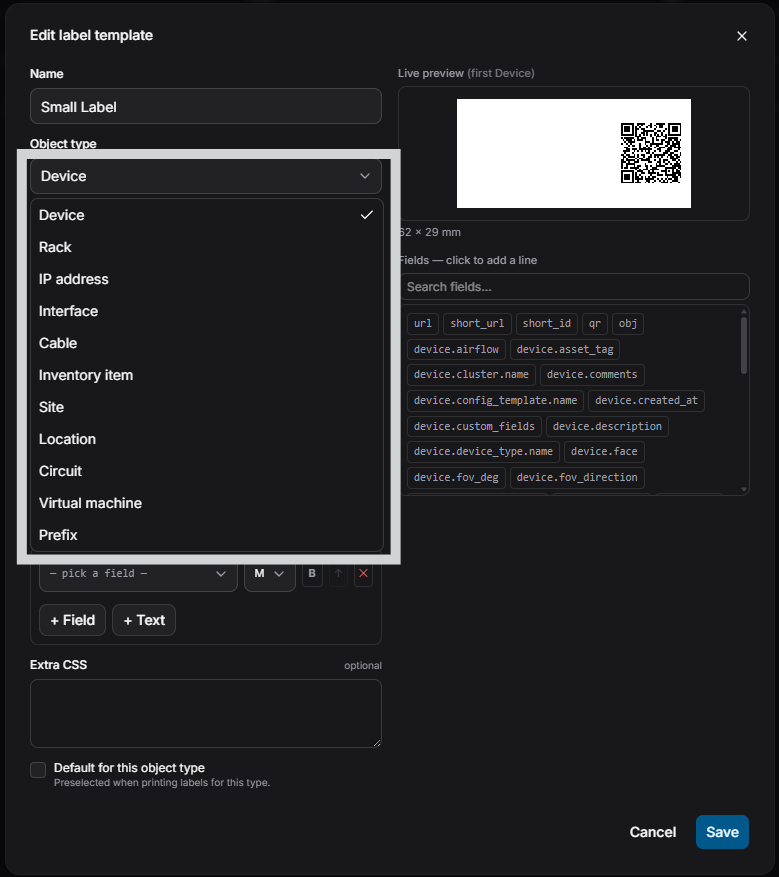Add the device.device_type.name field
Image resolution: width=779 pixels, height=877 pixels.
[483, 451]
